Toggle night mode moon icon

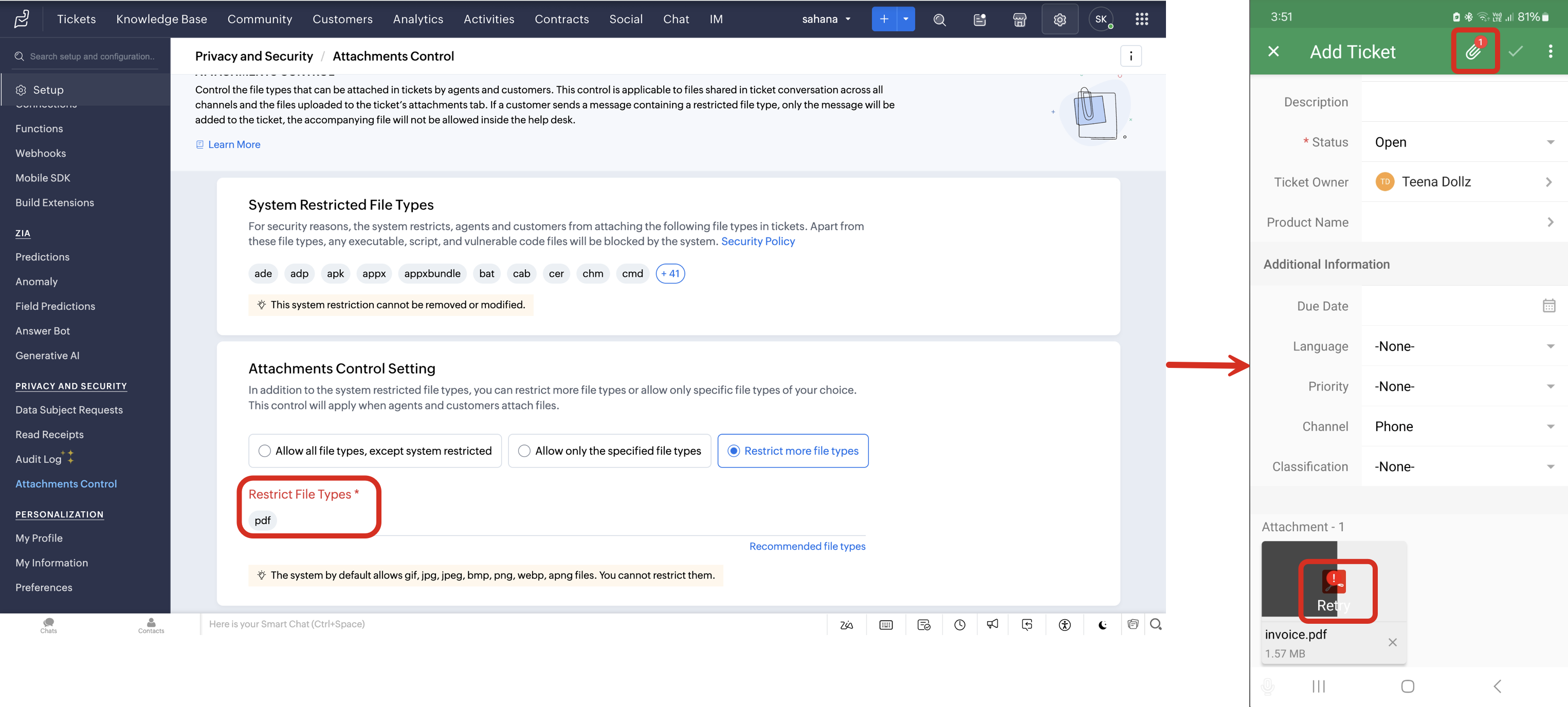coord(1102,624)
